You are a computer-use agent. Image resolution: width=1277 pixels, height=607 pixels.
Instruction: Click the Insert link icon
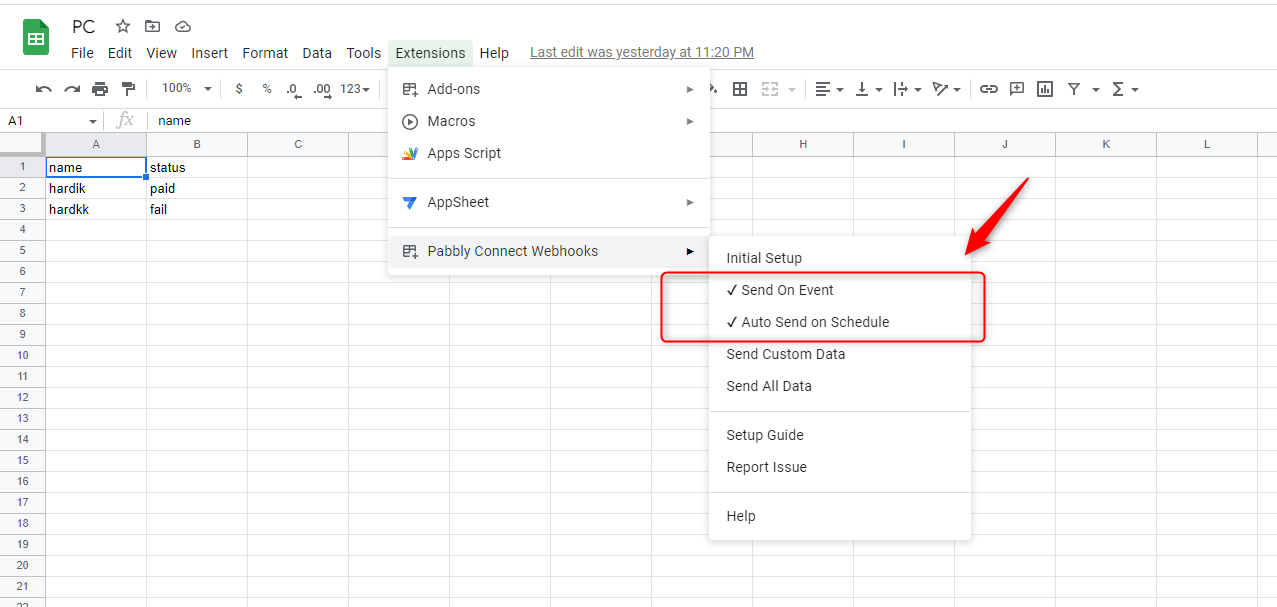point(989,89)
